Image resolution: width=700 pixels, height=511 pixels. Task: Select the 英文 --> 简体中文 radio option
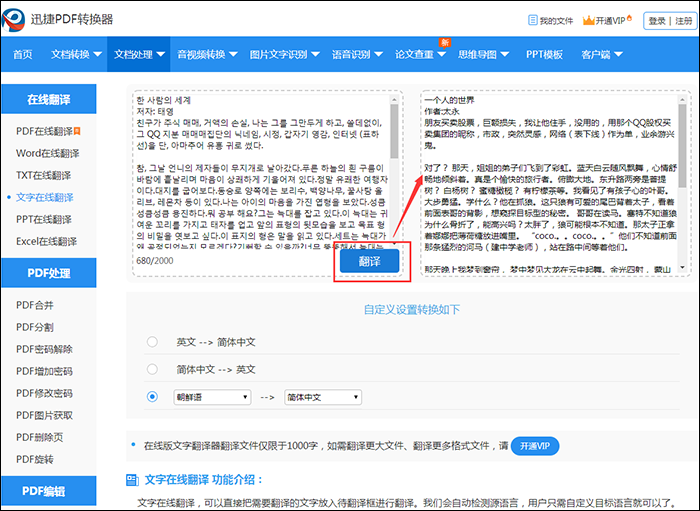click(x=152, y=342)
